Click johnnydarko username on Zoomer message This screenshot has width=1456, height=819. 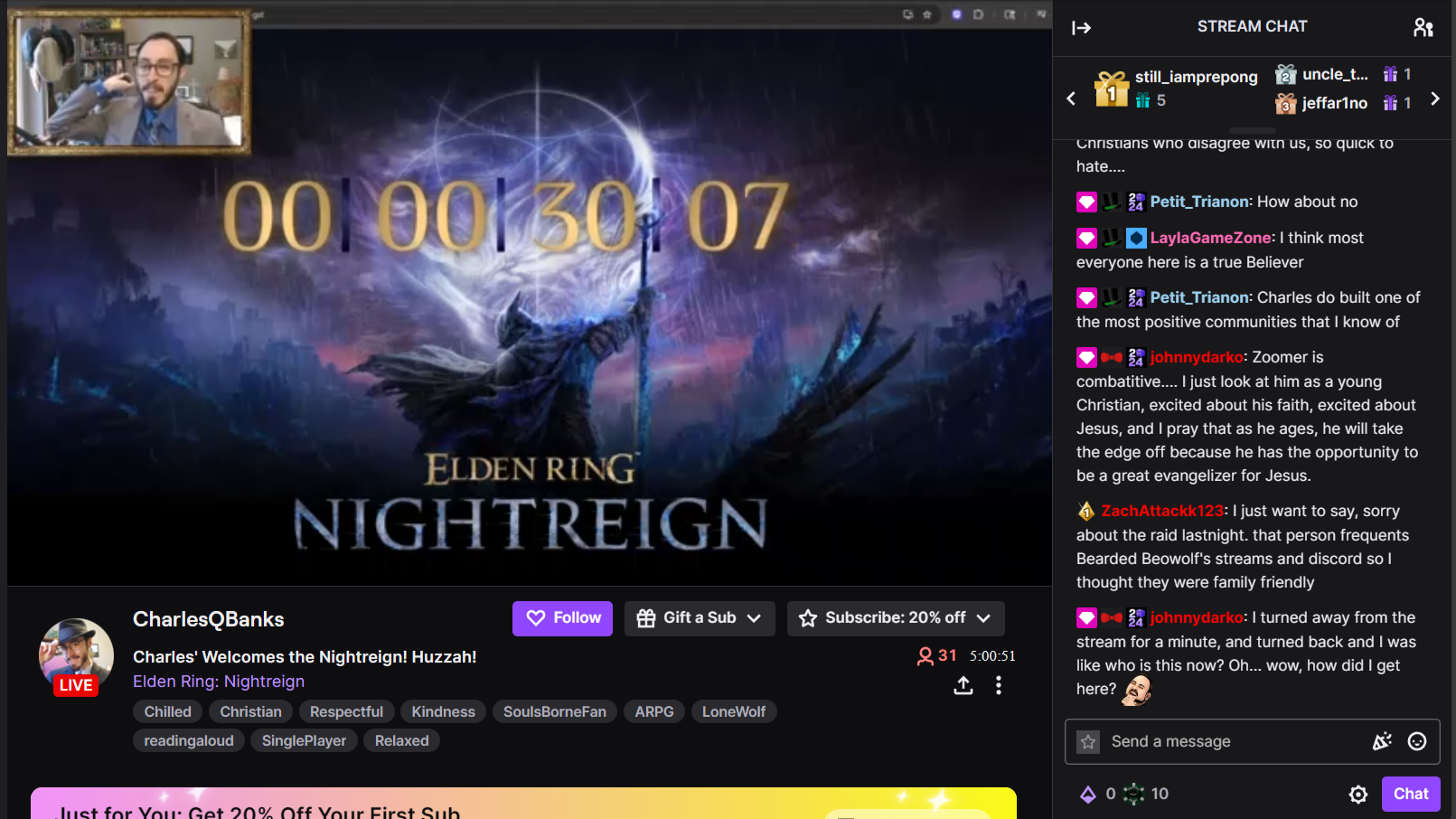(x=1197, y=357)
